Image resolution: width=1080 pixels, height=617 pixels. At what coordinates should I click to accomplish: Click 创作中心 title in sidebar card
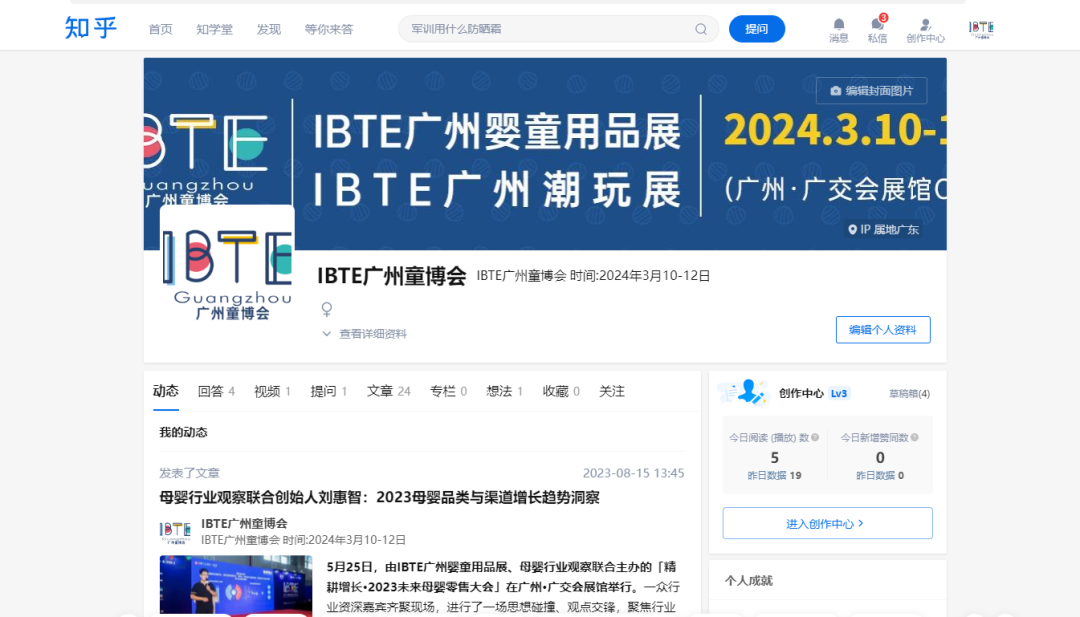[801, 393]
